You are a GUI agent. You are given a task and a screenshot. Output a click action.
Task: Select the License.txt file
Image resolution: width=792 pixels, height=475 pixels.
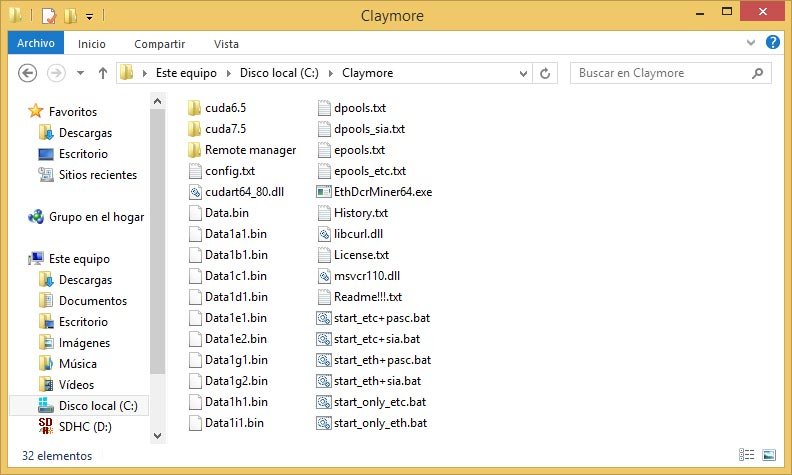353,255
